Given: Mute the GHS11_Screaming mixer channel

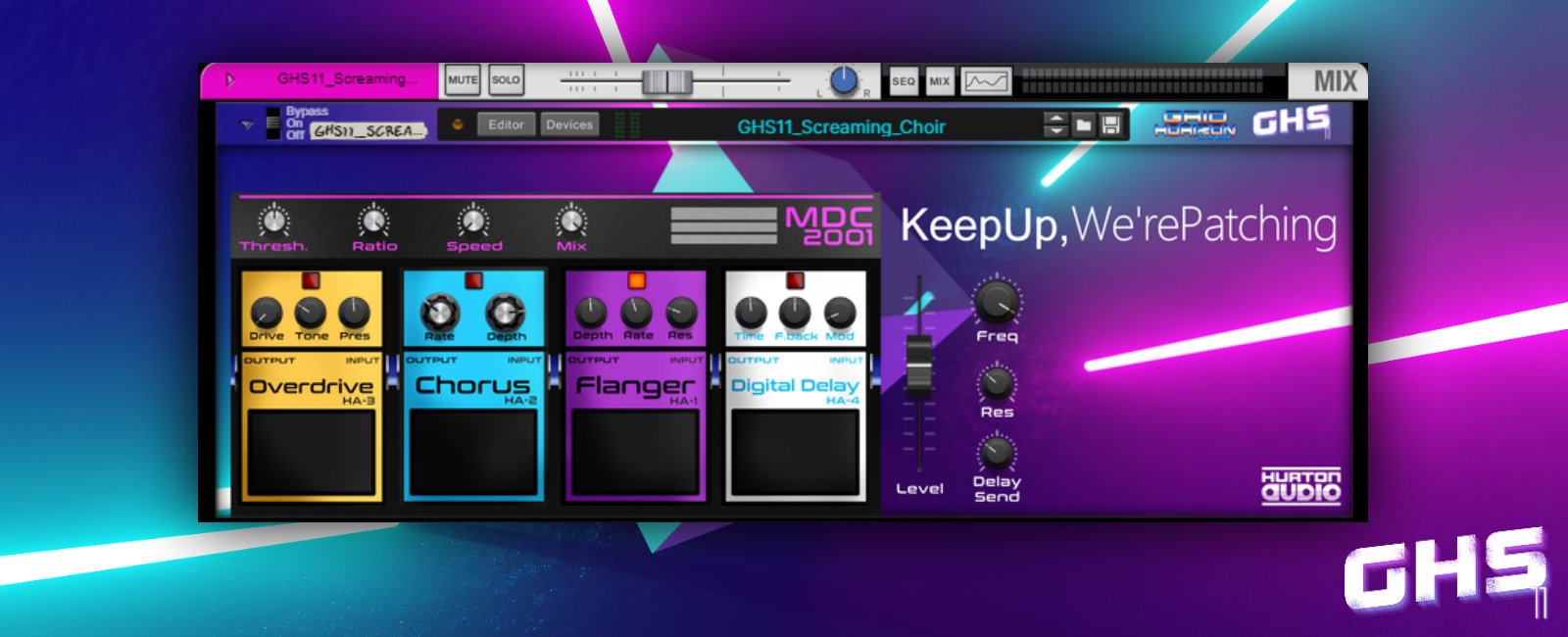Looking at the screenshot, I should click(x=463, y=80).
